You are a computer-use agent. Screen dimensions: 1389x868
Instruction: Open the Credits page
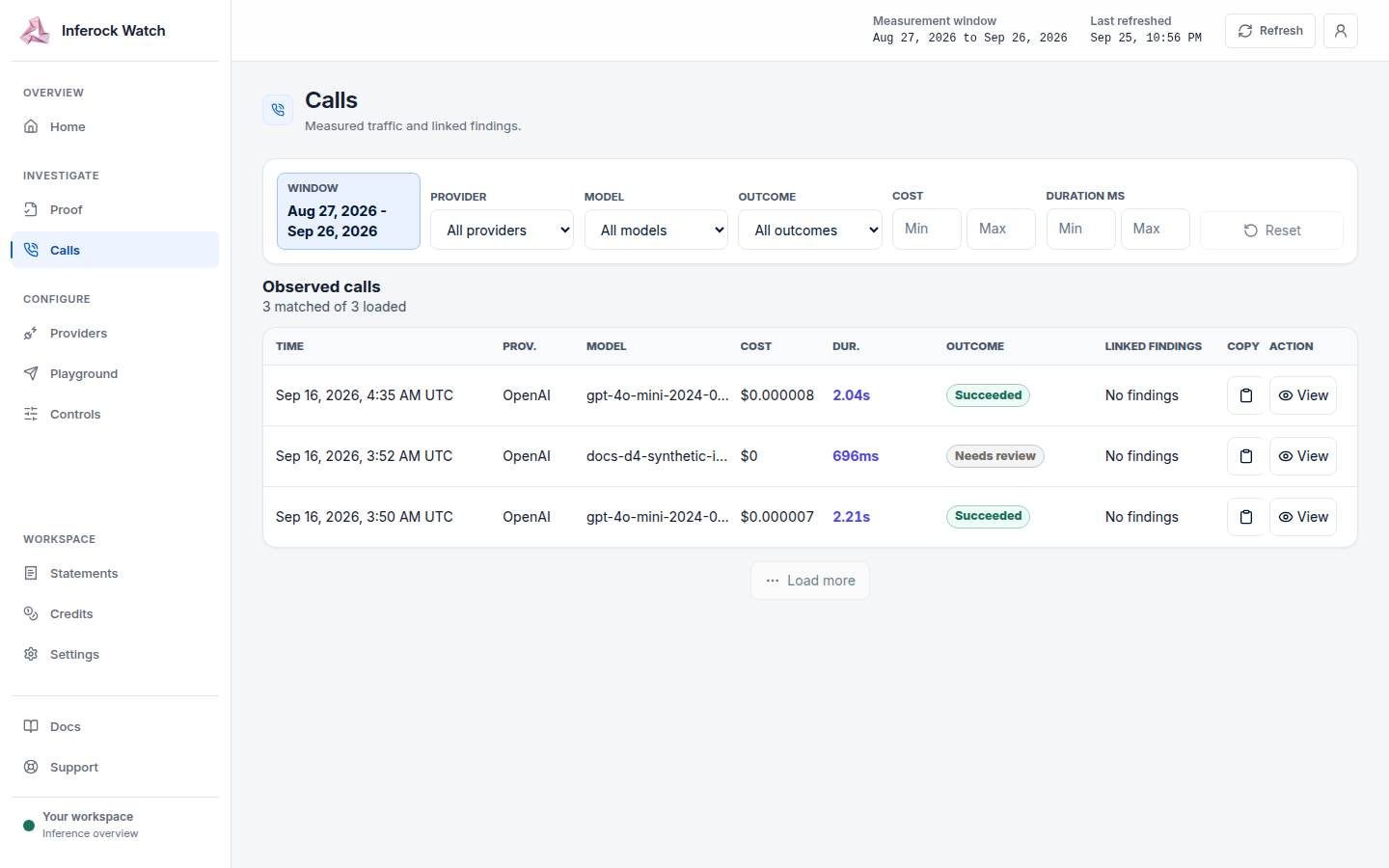pyautogui.click(x=115, y=613)
